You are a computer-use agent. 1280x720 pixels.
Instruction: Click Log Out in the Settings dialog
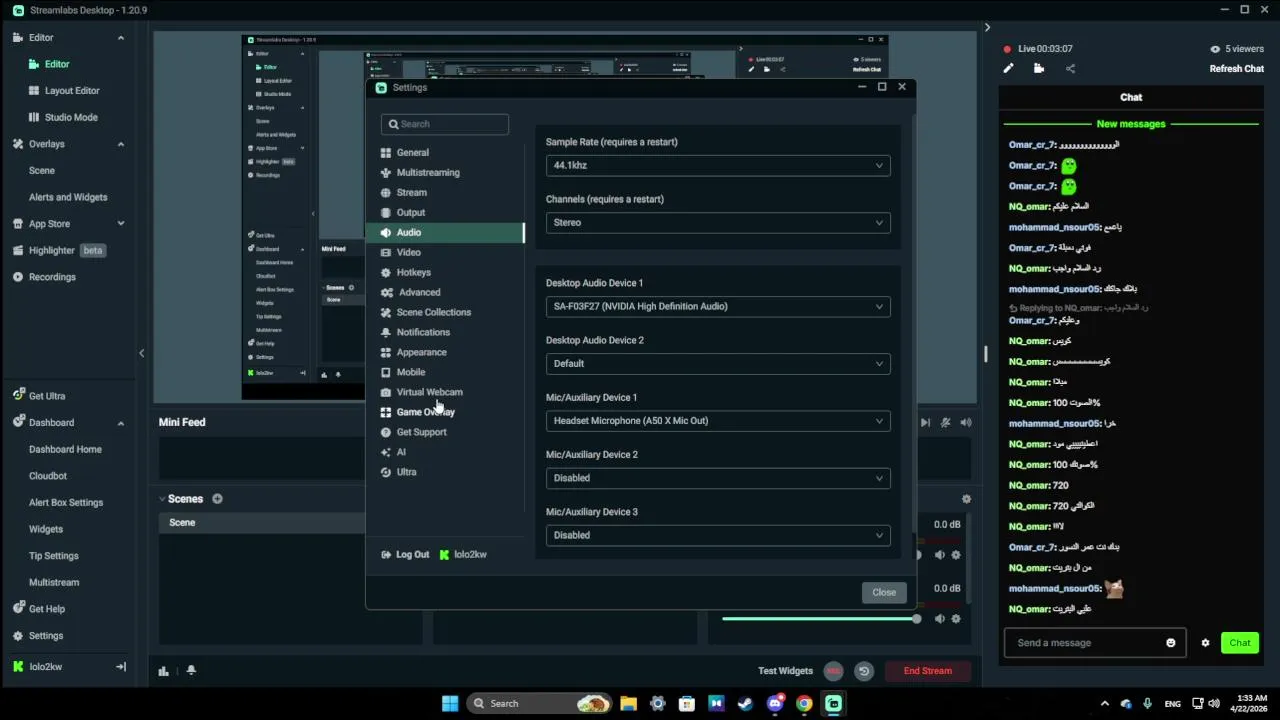point(406,555)
